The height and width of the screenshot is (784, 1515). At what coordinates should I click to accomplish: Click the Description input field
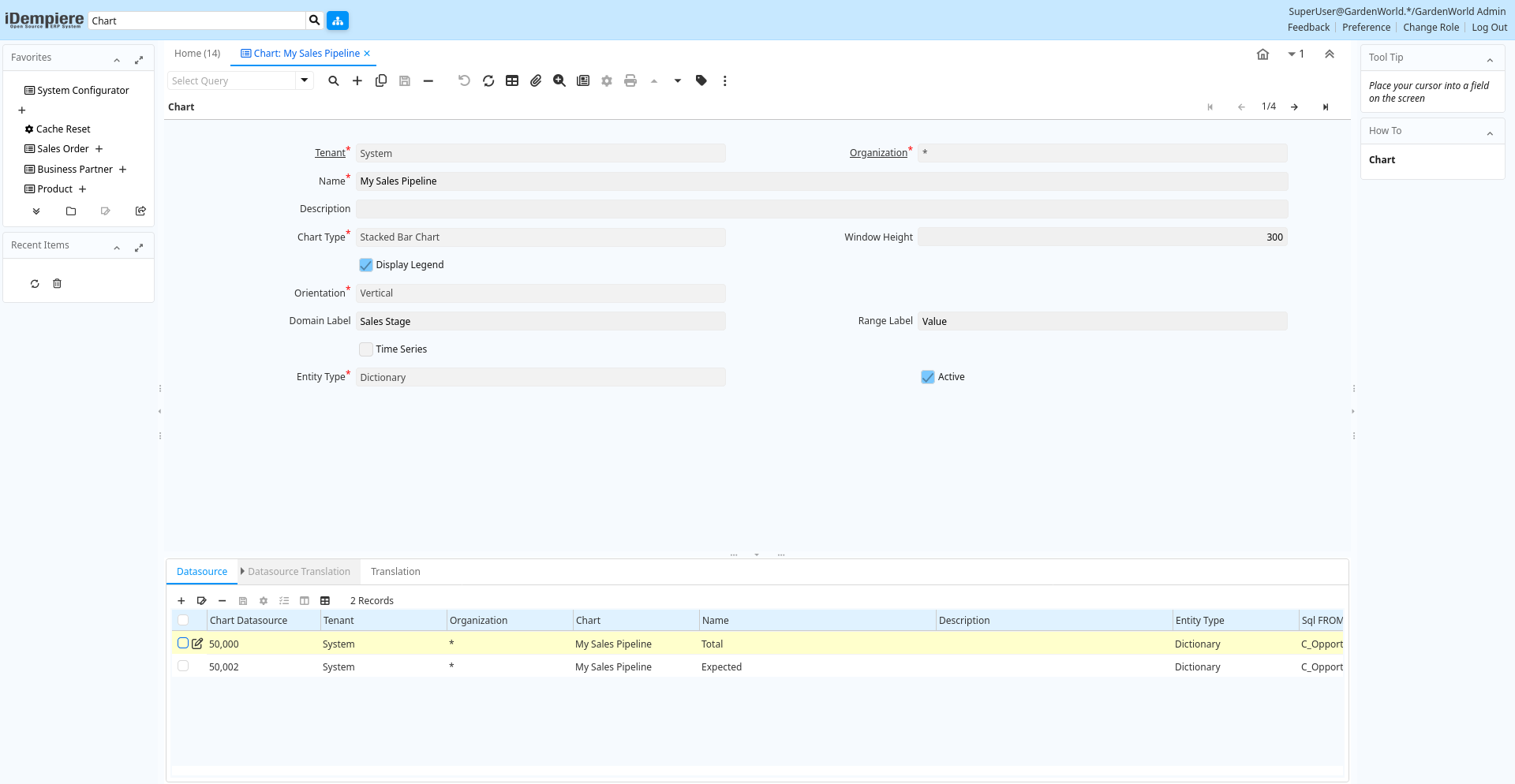(821, 209)
